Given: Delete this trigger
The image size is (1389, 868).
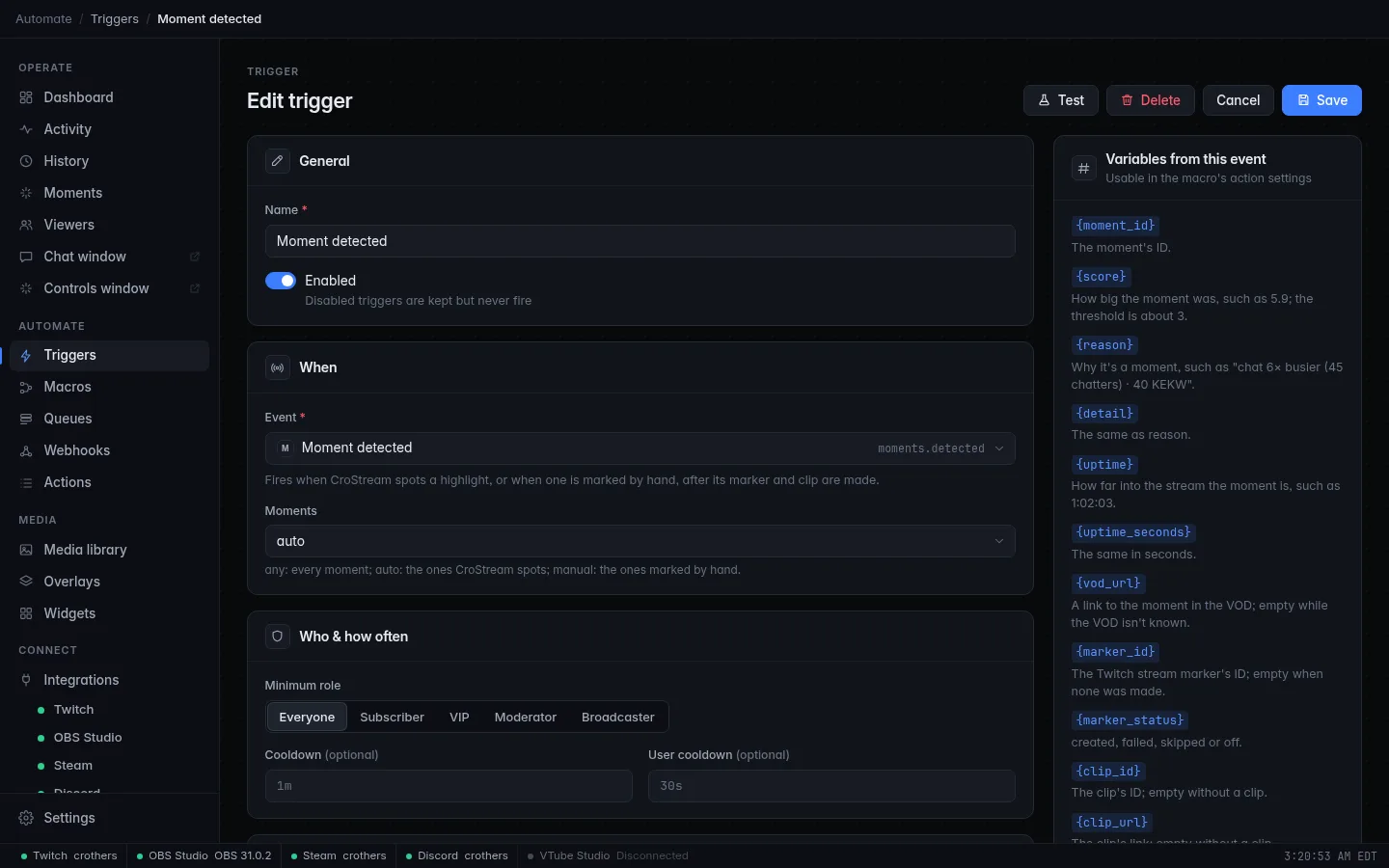Looking at the screenshot, I should coord(1150,100).
